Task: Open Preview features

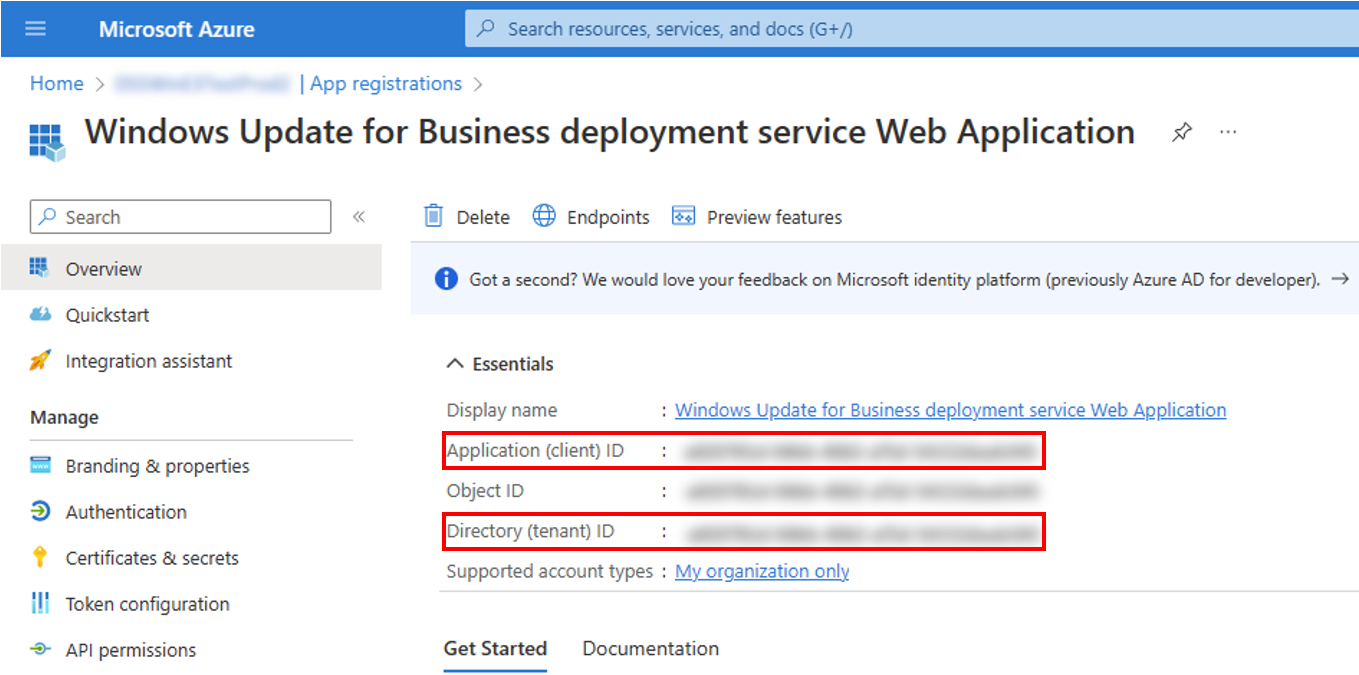Action: click(x=774, y=217)
